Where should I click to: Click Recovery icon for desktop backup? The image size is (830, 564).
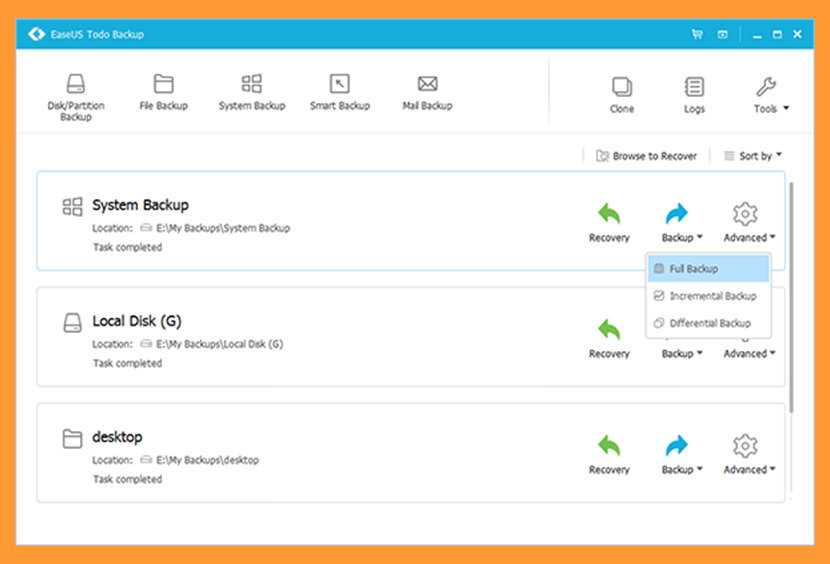(x=609, y=453)
